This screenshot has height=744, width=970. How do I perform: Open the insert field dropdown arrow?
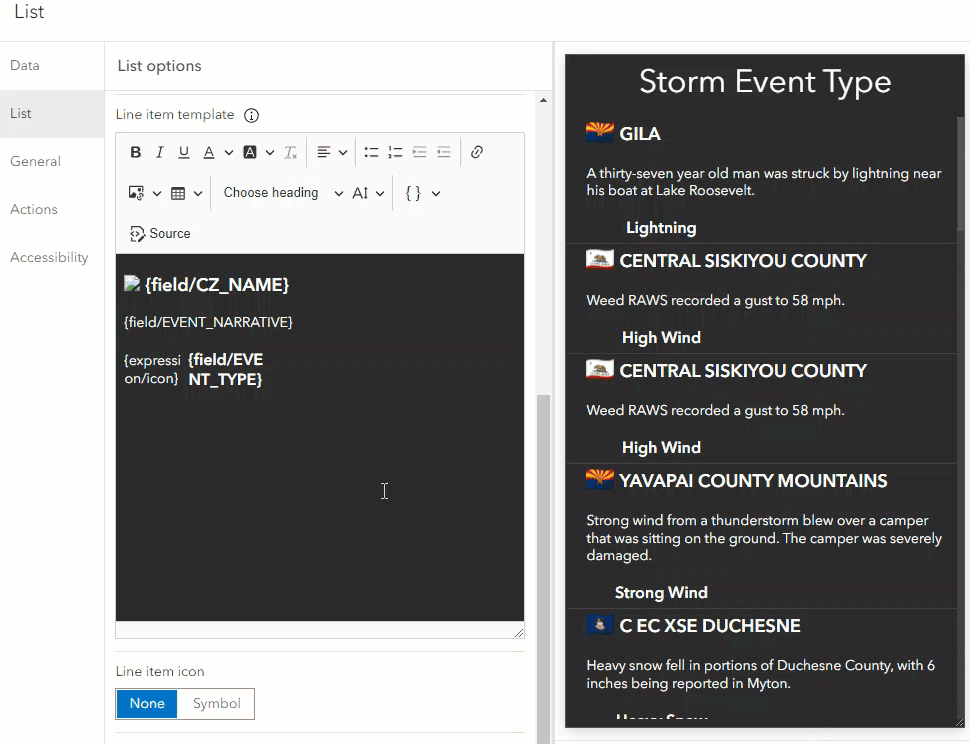436,193
